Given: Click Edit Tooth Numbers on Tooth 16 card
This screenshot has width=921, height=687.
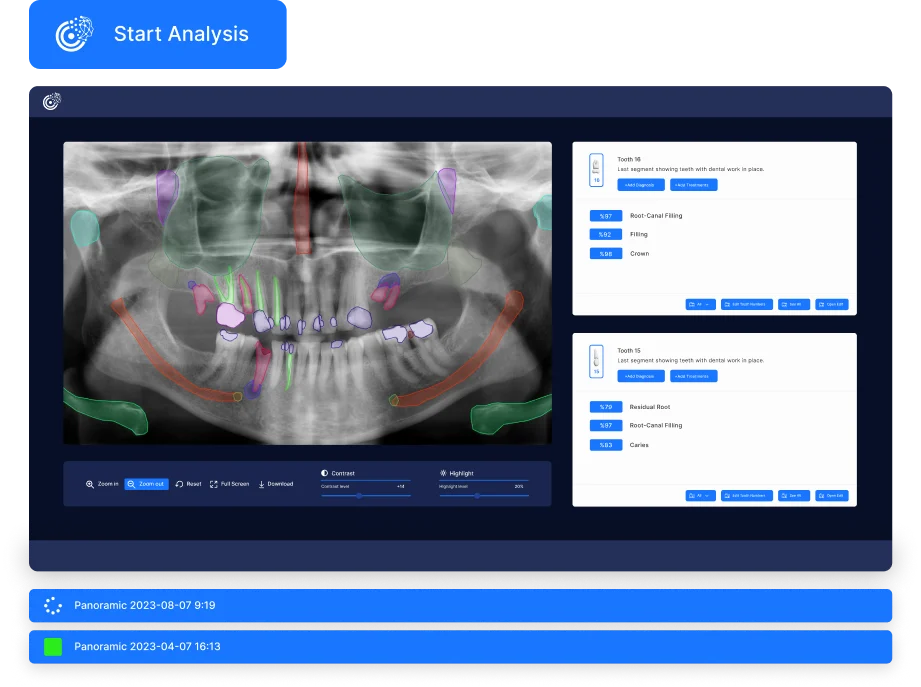Looking at the screenshot, I should click(x=747, y=304).
